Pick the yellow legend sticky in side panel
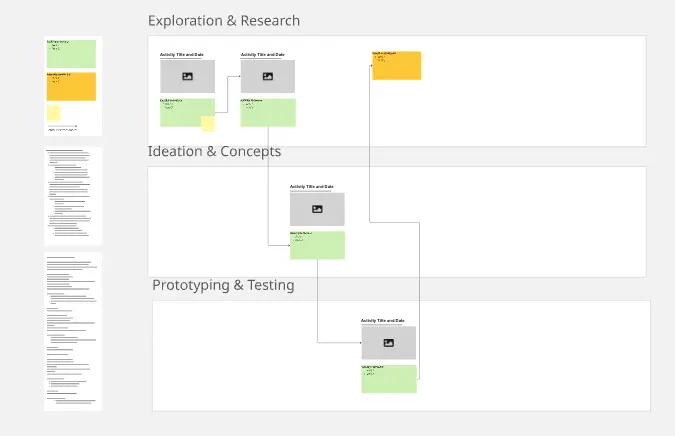The height and width of the screenshot is (436, 675). pos(54,113)
